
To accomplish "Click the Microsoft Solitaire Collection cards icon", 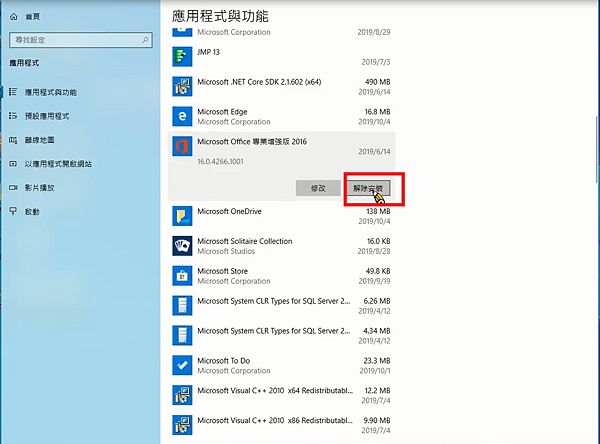I will click(183, 246).
